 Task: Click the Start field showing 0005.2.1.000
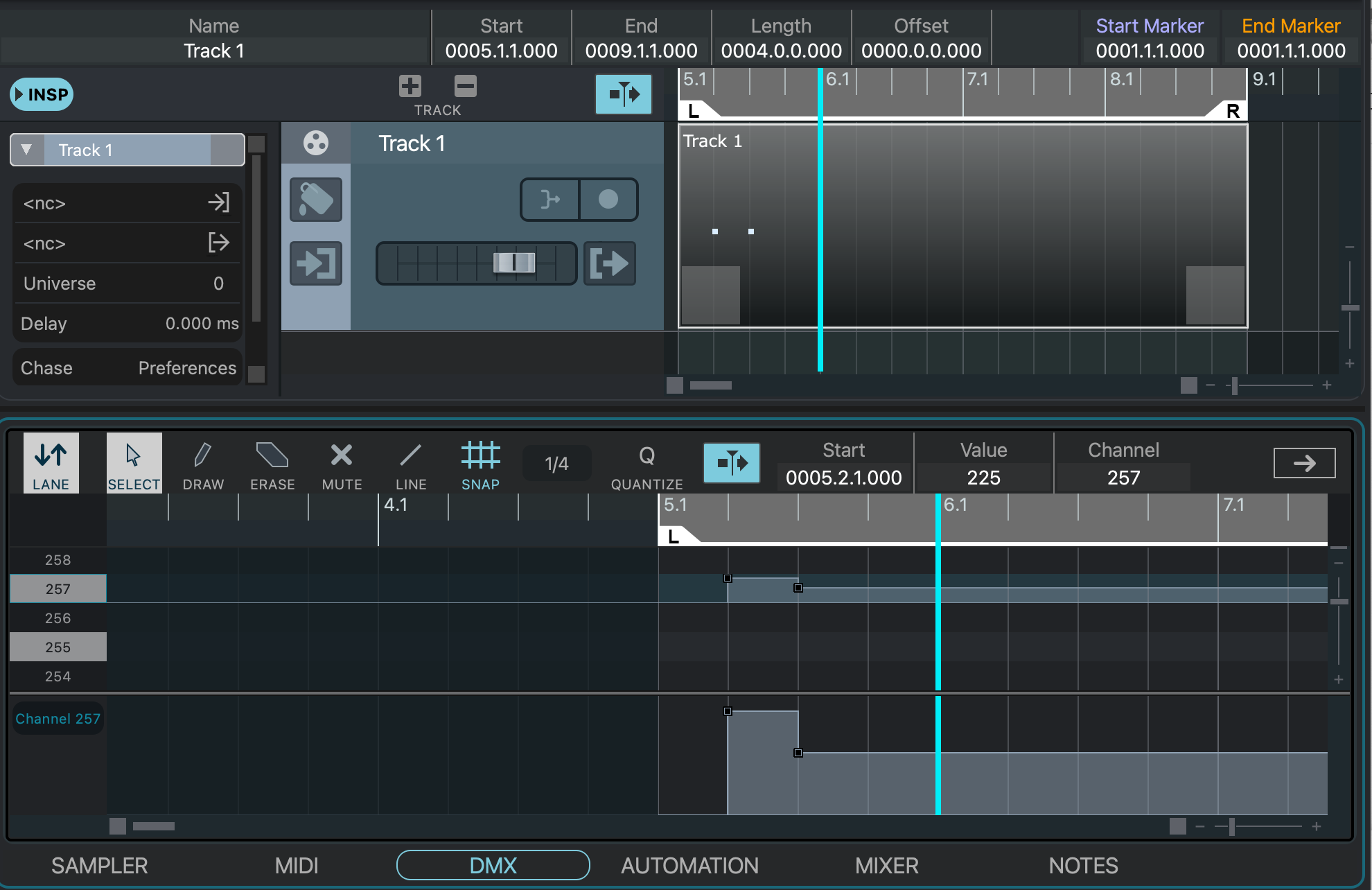point(844,477)
